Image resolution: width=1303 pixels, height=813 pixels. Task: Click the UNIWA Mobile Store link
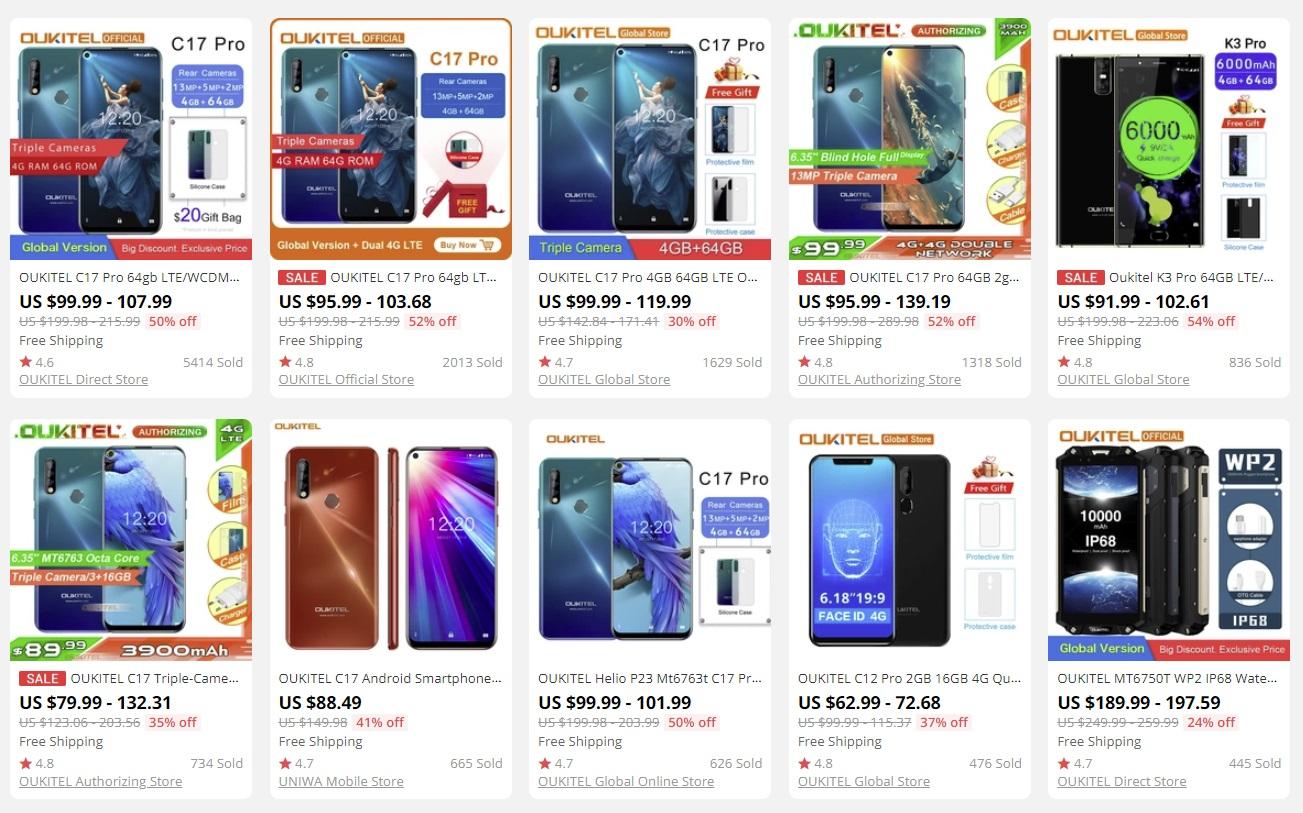coord(341,782)
